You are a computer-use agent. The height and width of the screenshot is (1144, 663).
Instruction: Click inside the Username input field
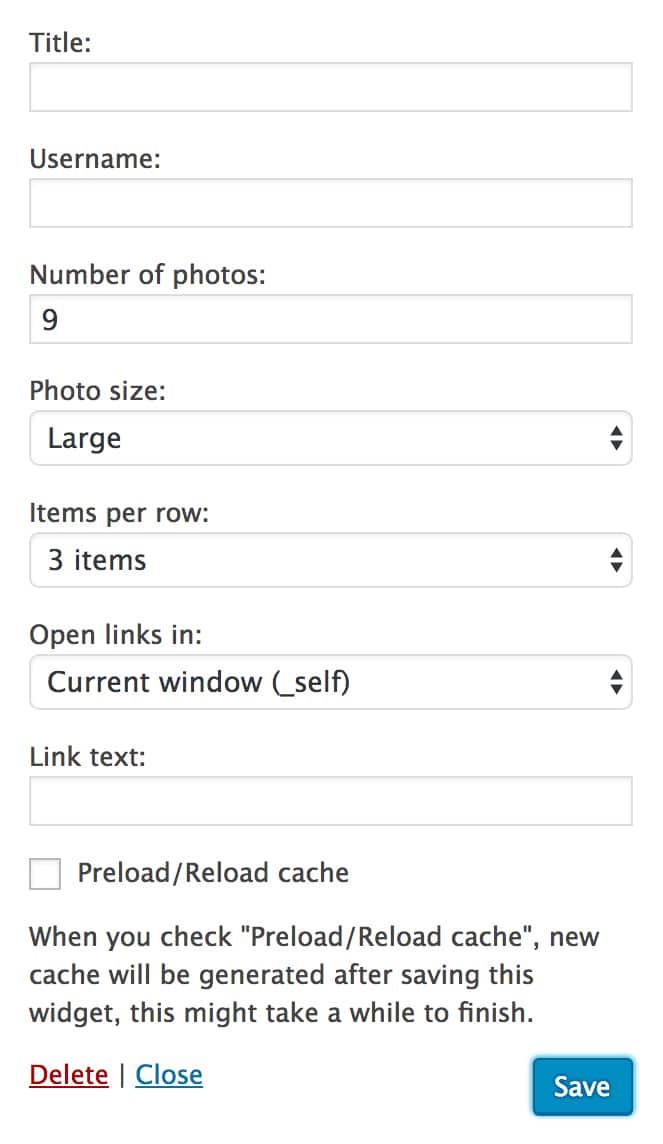[x=330, y=202]
